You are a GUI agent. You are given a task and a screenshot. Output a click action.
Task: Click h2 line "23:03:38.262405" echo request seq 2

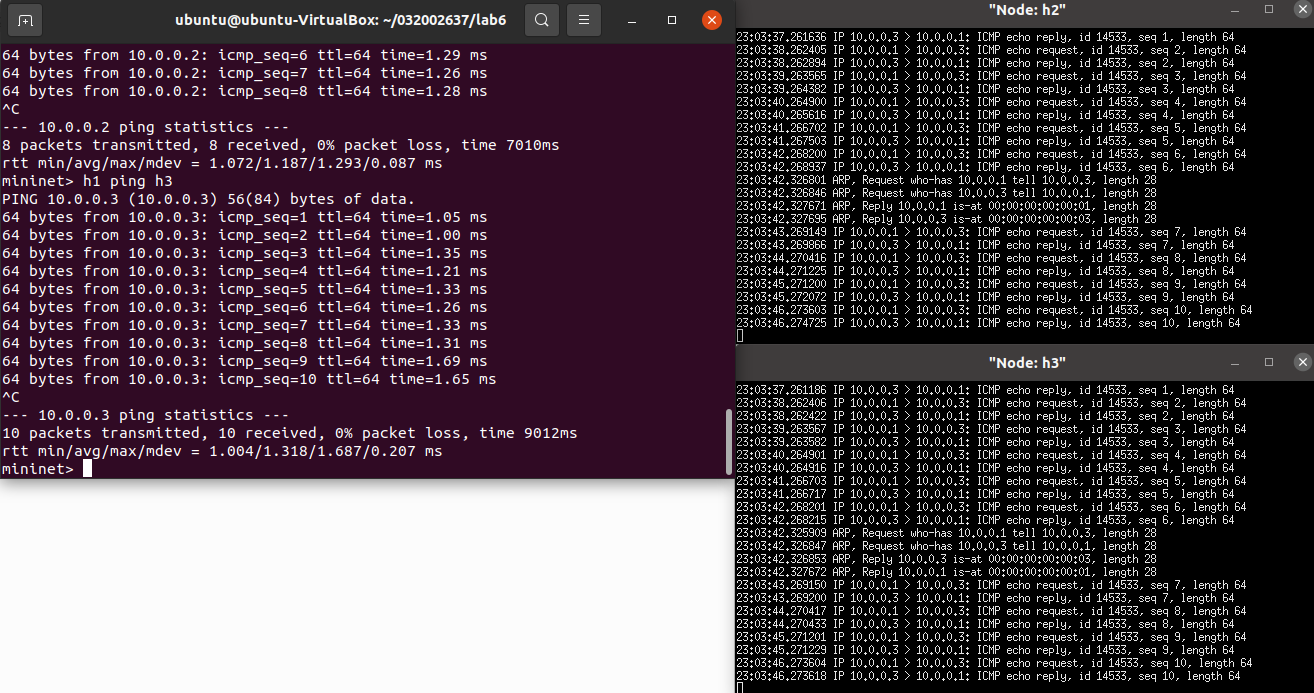click(992, 50)
